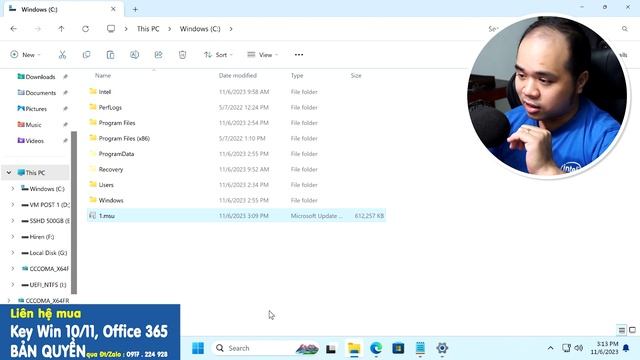Sort by Type column header
The image size is (640, 360).
(297, 76)
